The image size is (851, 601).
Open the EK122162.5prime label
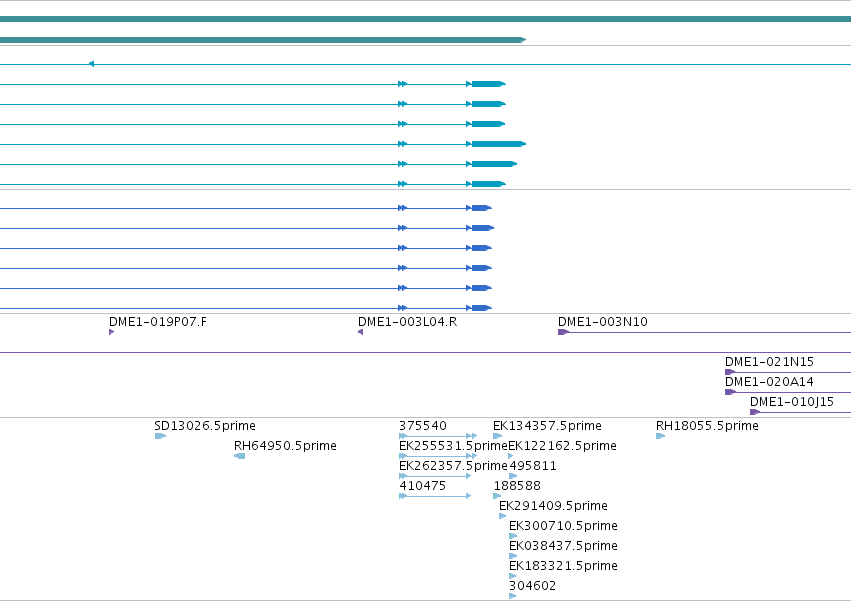[562, 446]
